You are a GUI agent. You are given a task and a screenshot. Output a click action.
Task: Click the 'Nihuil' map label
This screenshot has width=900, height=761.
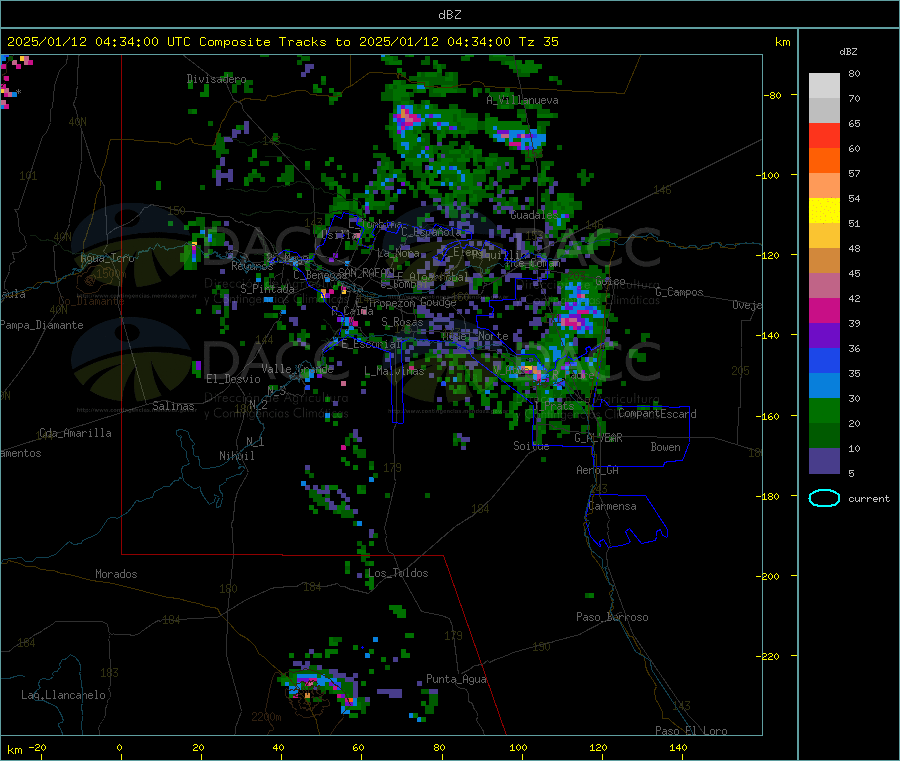click(x=236, y=456)
